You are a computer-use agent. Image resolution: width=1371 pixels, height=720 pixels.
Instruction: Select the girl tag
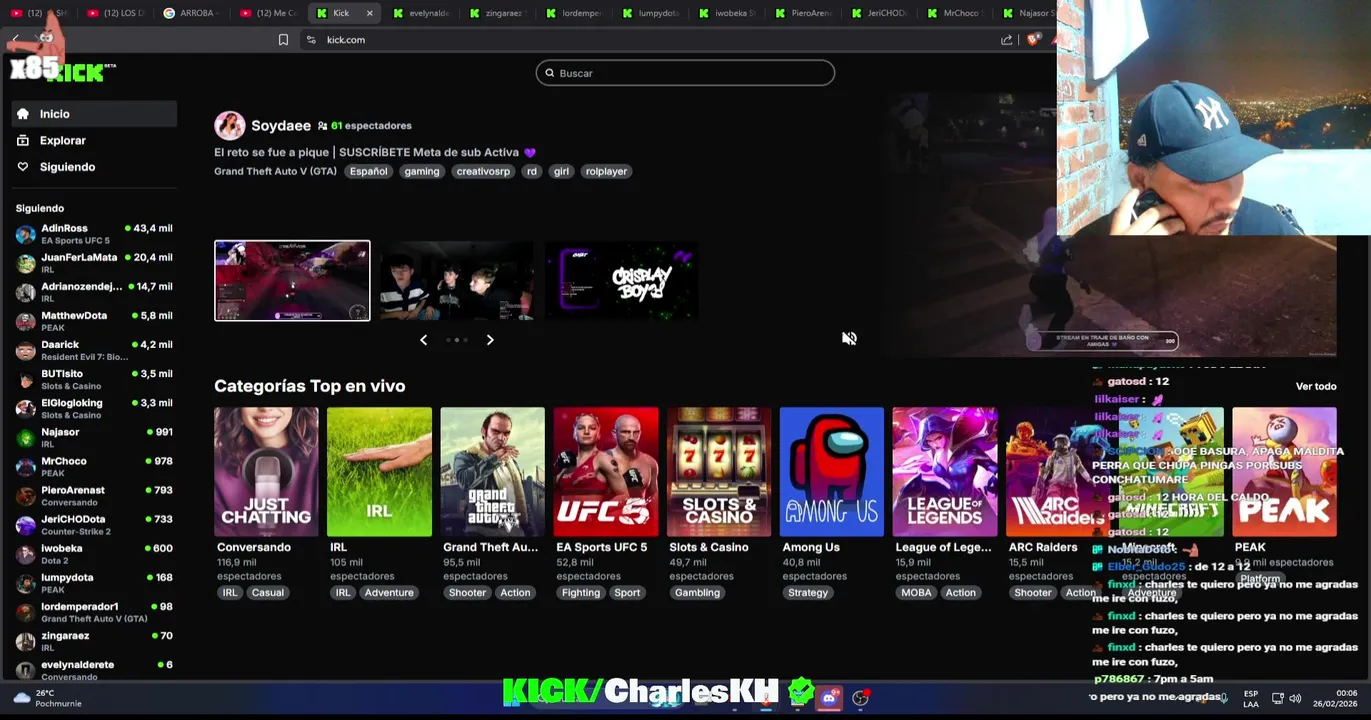tap(561, 171)
